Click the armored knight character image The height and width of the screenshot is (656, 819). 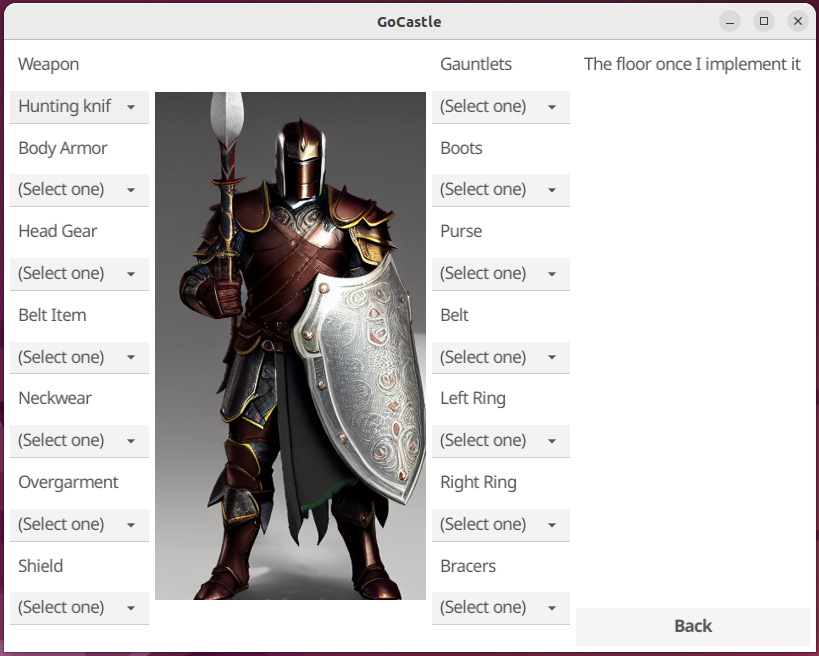[290, 345]
